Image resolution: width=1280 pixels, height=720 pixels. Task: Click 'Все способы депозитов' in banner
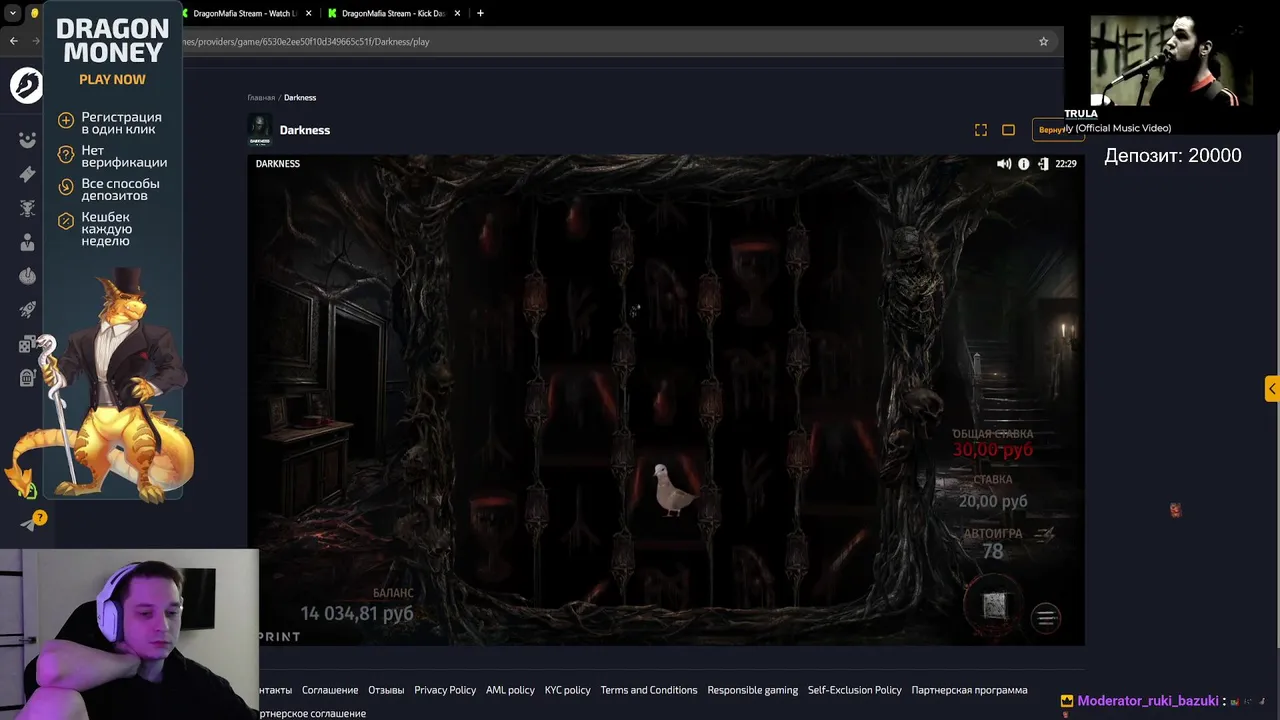[x=120, y=189]
